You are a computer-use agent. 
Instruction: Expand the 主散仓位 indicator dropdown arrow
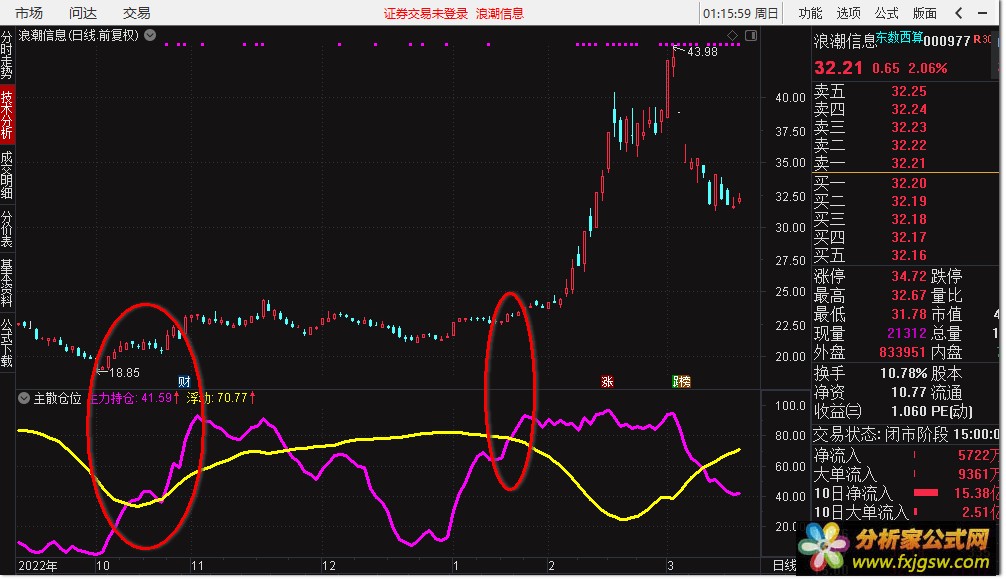coord(24,398)
